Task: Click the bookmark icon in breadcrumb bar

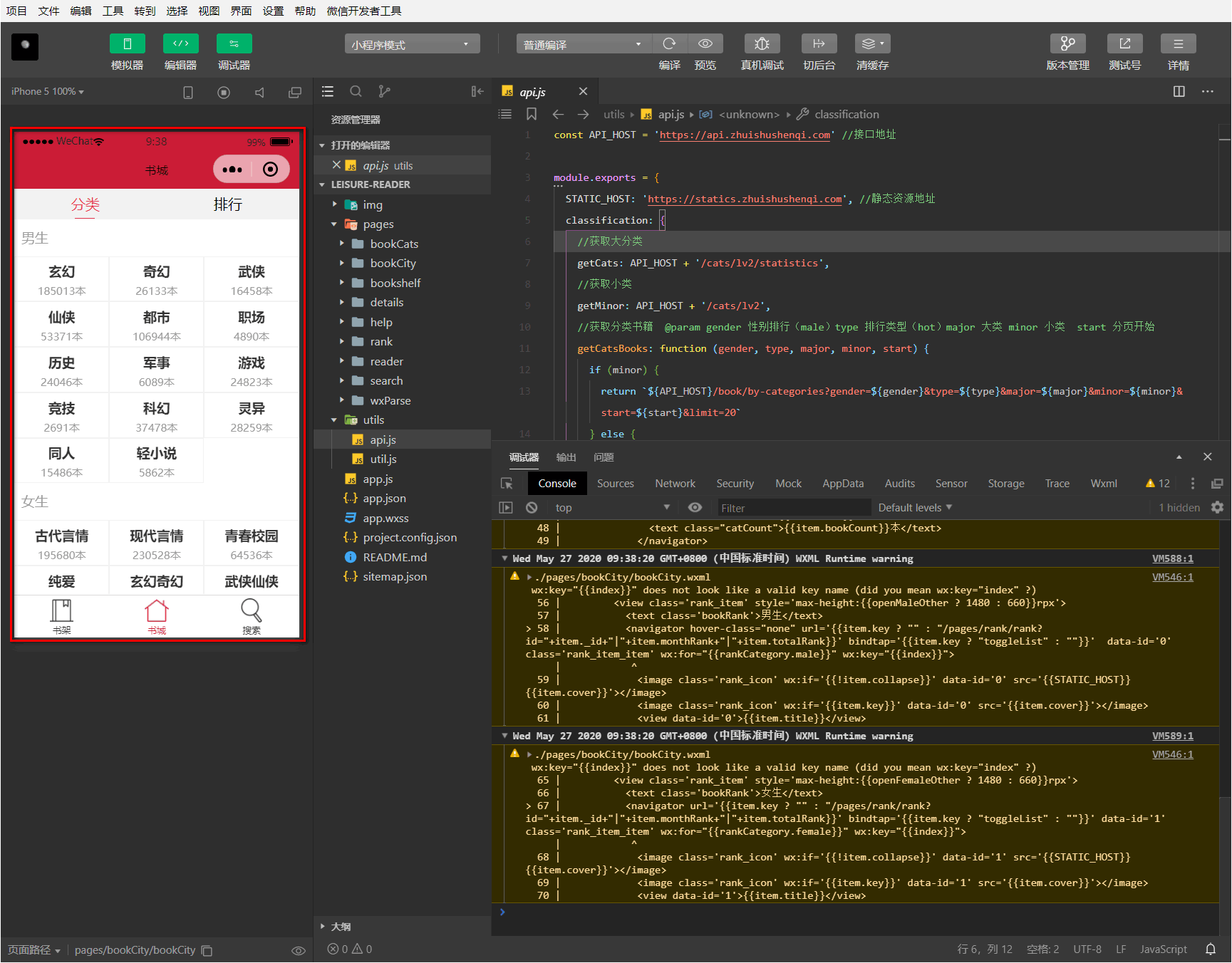Action: 532,114
